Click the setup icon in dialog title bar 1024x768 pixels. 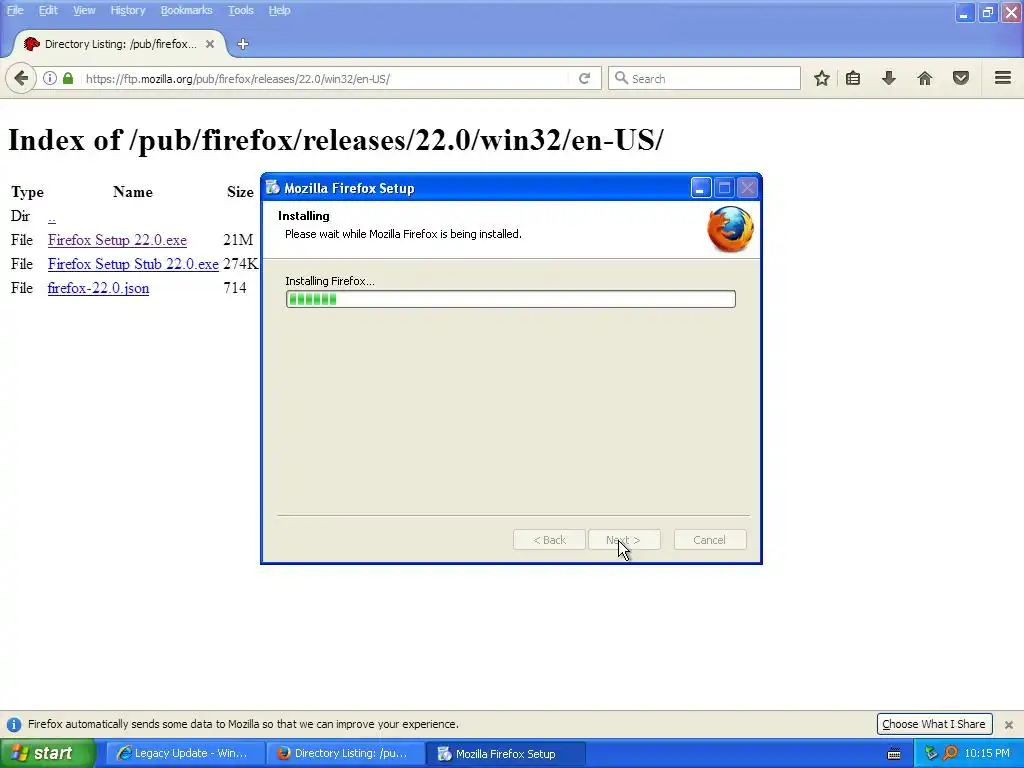272,188
